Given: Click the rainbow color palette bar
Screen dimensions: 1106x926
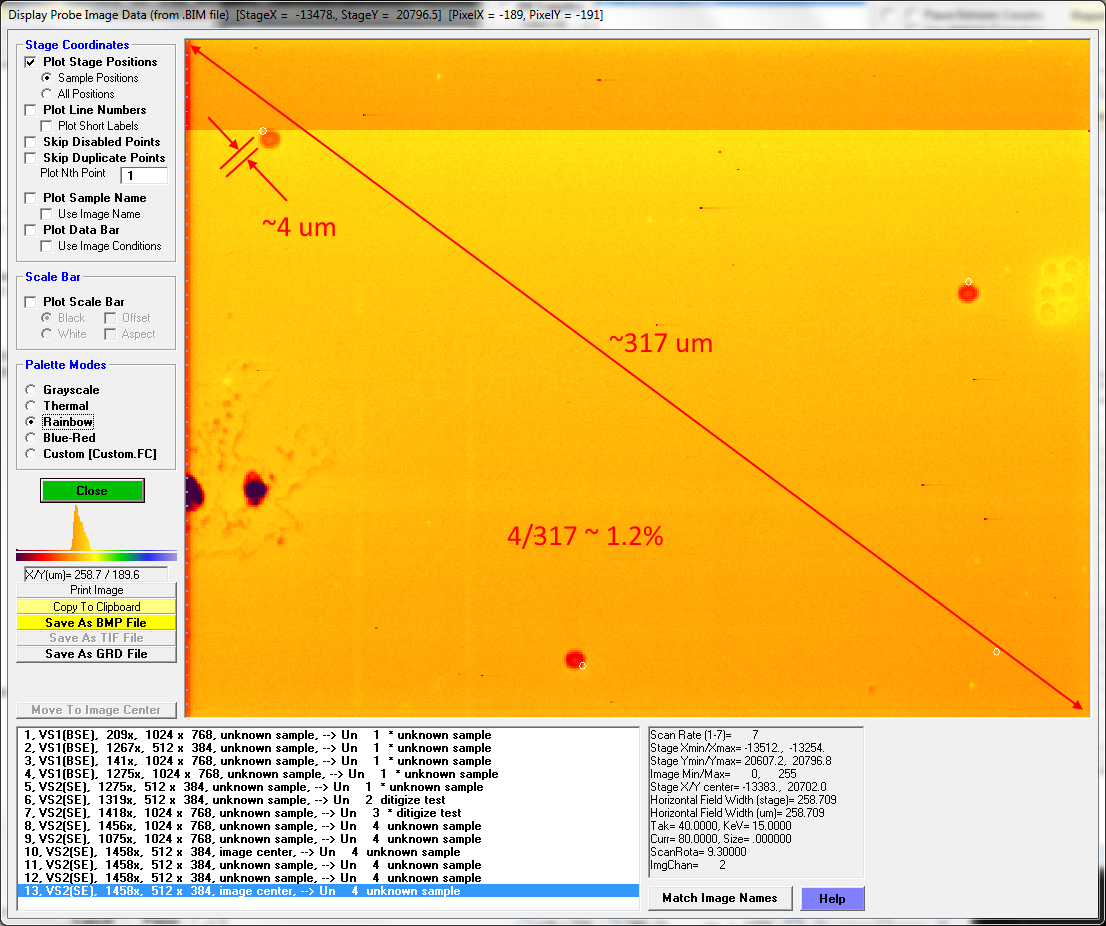Looking at the screenshot, I should (96, 556).
